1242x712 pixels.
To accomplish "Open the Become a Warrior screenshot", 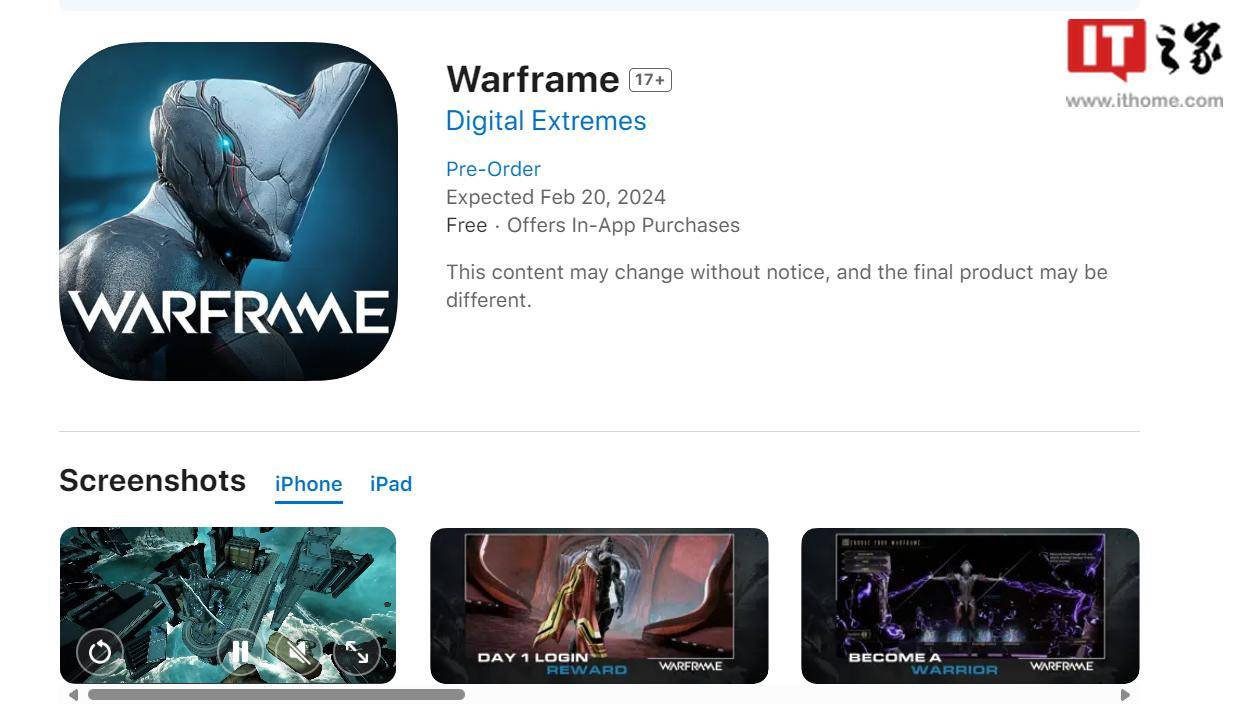I will click(970, 606).
